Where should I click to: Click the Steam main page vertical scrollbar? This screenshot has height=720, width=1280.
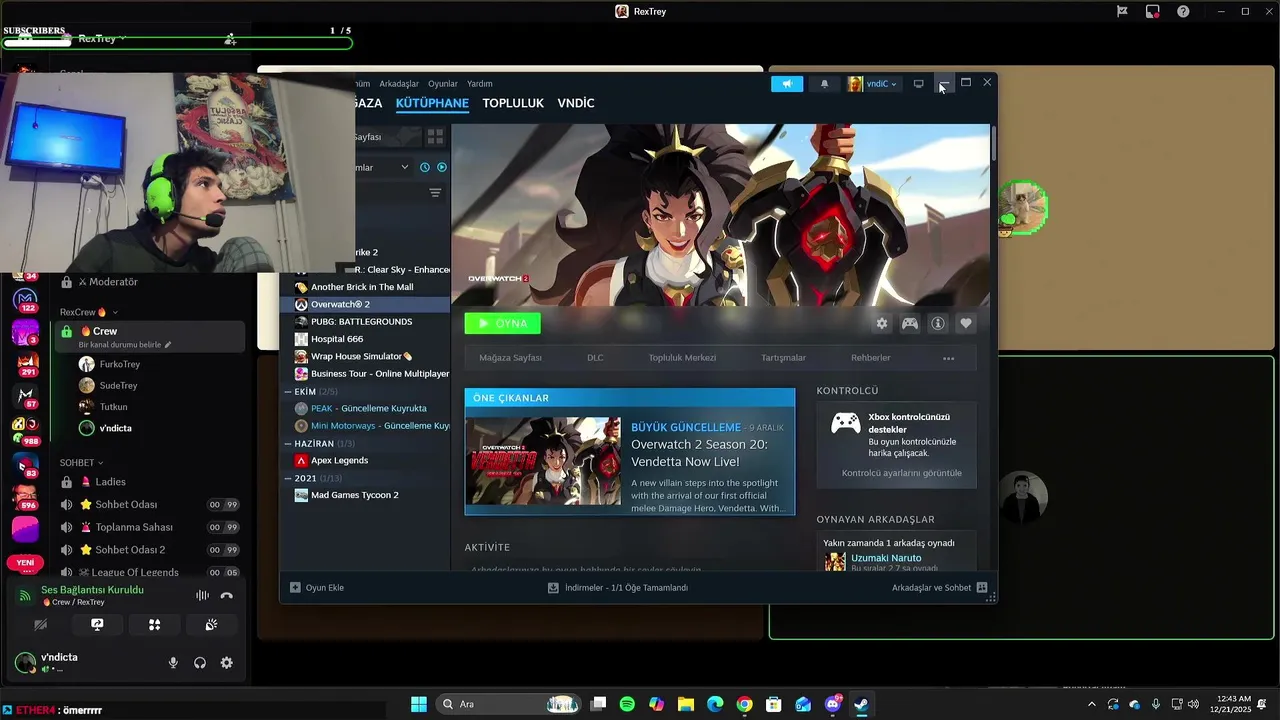pos(993,143)
